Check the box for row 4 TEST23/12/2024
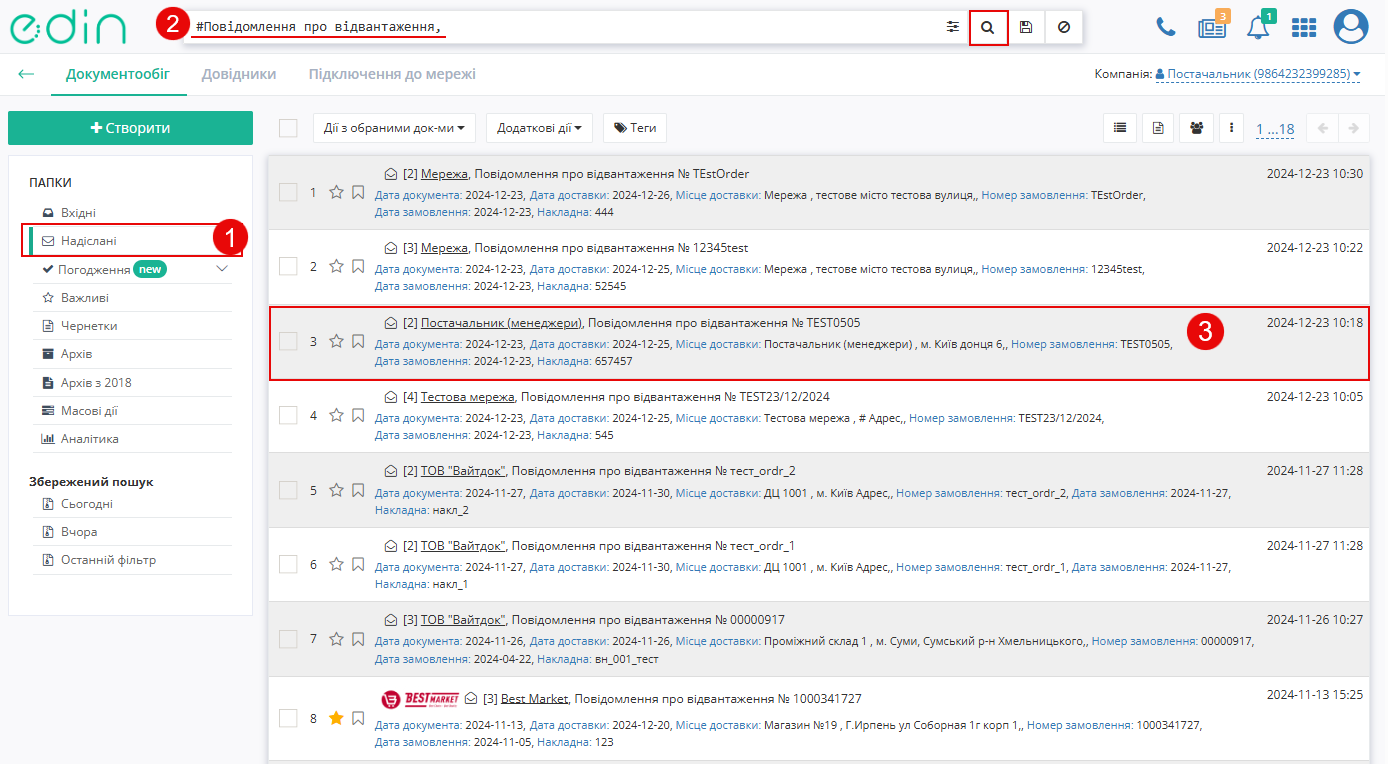 point(288,415)
